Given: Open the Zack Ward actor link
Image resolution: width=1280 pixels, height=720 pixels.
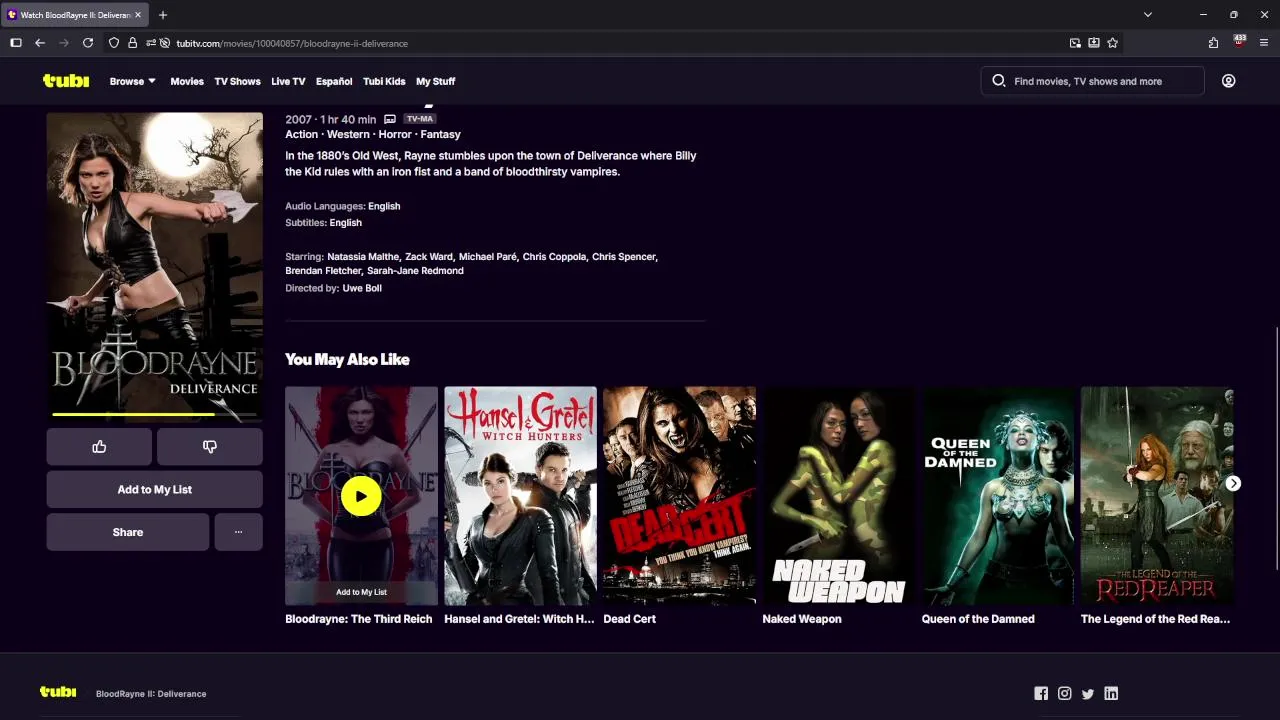Looking at the screenshot, I should pyautogui.click(x=429, y=257).
